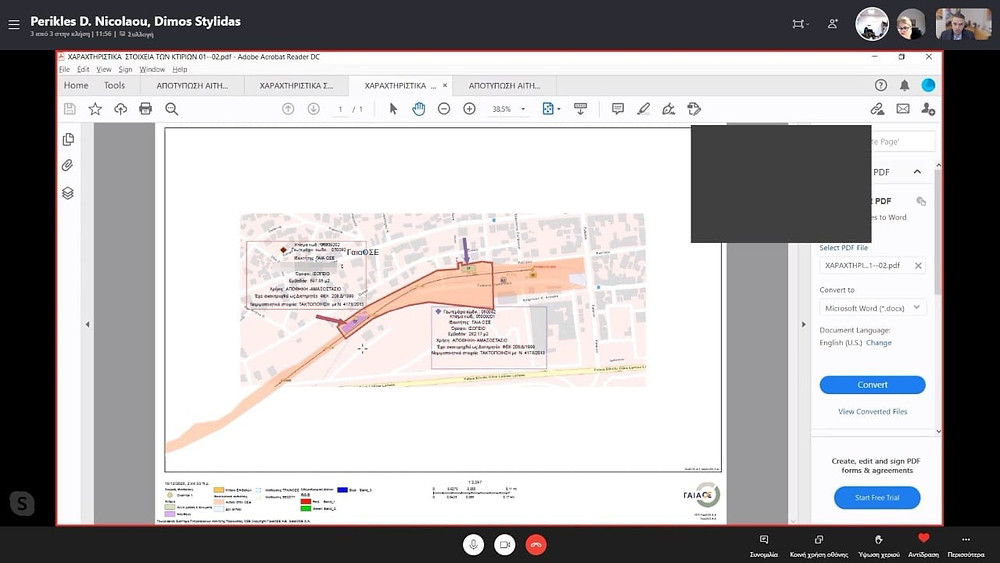The image size is (1000, 563).
Task: Open View Converted Files link
Action: pos(872,412)
